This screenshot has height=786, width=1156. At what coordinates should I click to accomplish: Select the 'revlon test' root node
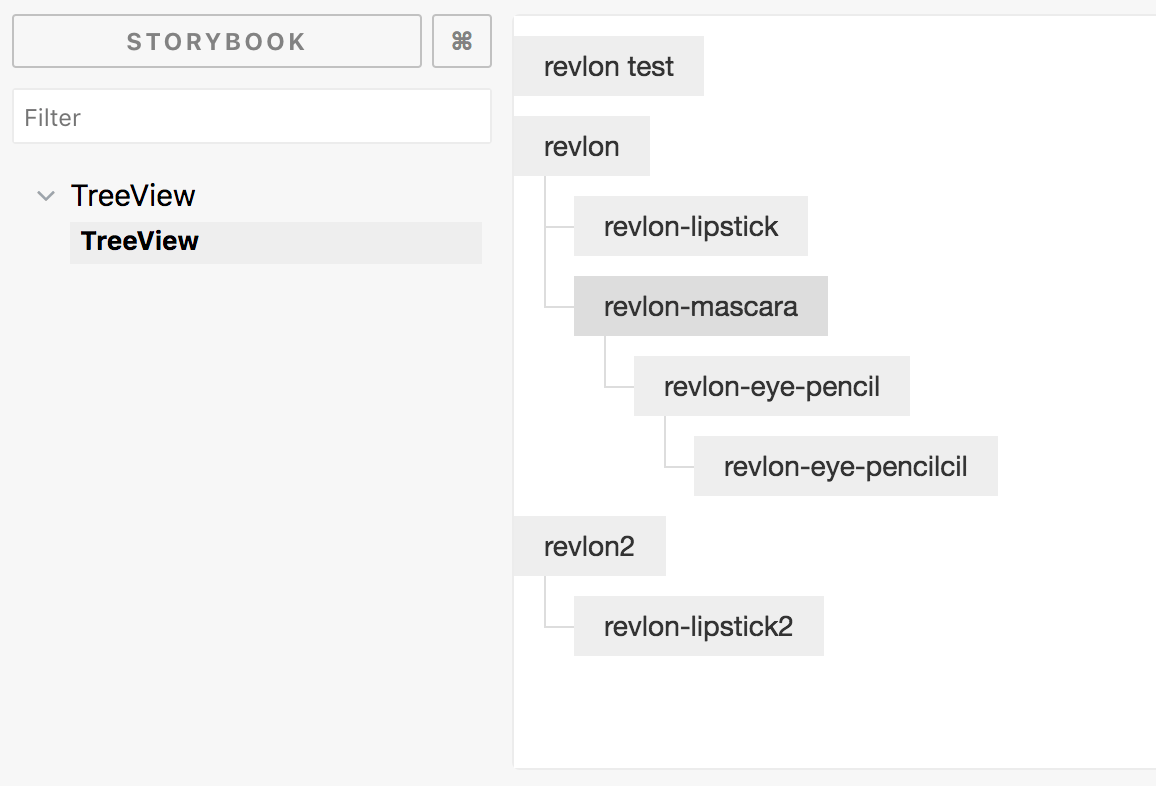click(608, 66)
